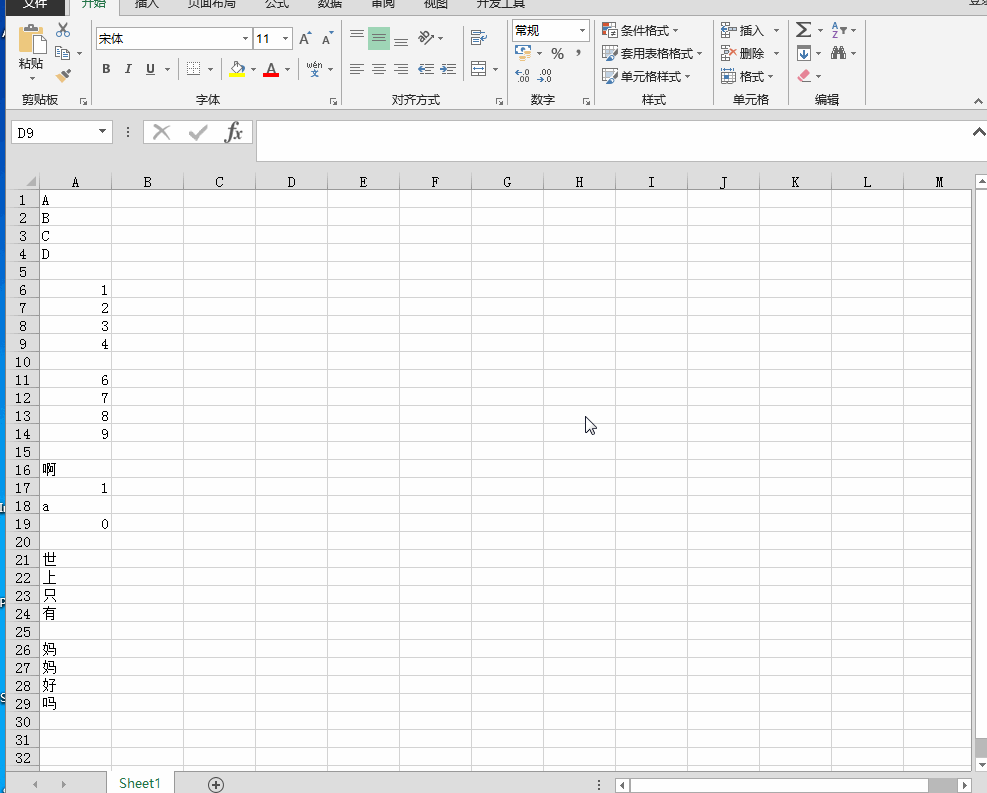The height and width of the screenshot is (793, 987).
Task: Open the 宋体 font name dropdown
Action: pos(245,39)
